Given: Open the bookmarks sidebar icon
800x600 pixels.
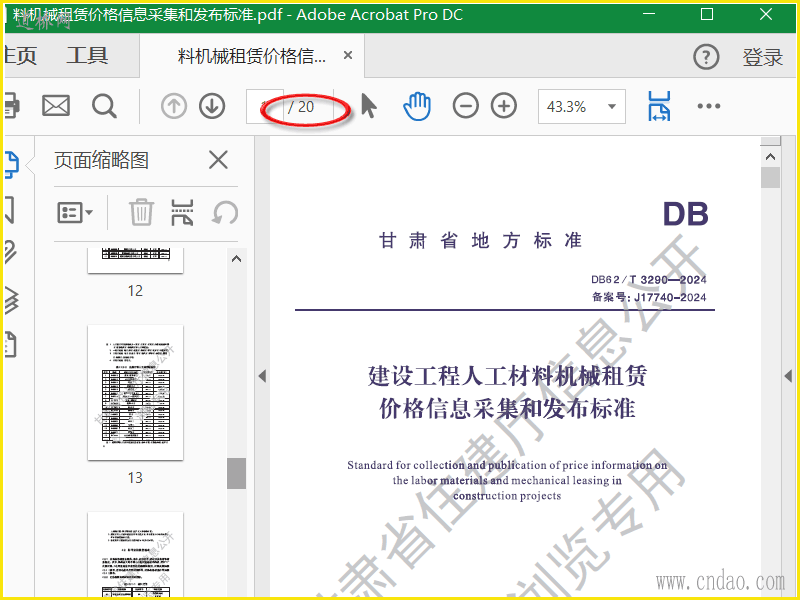Looking at the screenshot, I should [x=9, y=210].
